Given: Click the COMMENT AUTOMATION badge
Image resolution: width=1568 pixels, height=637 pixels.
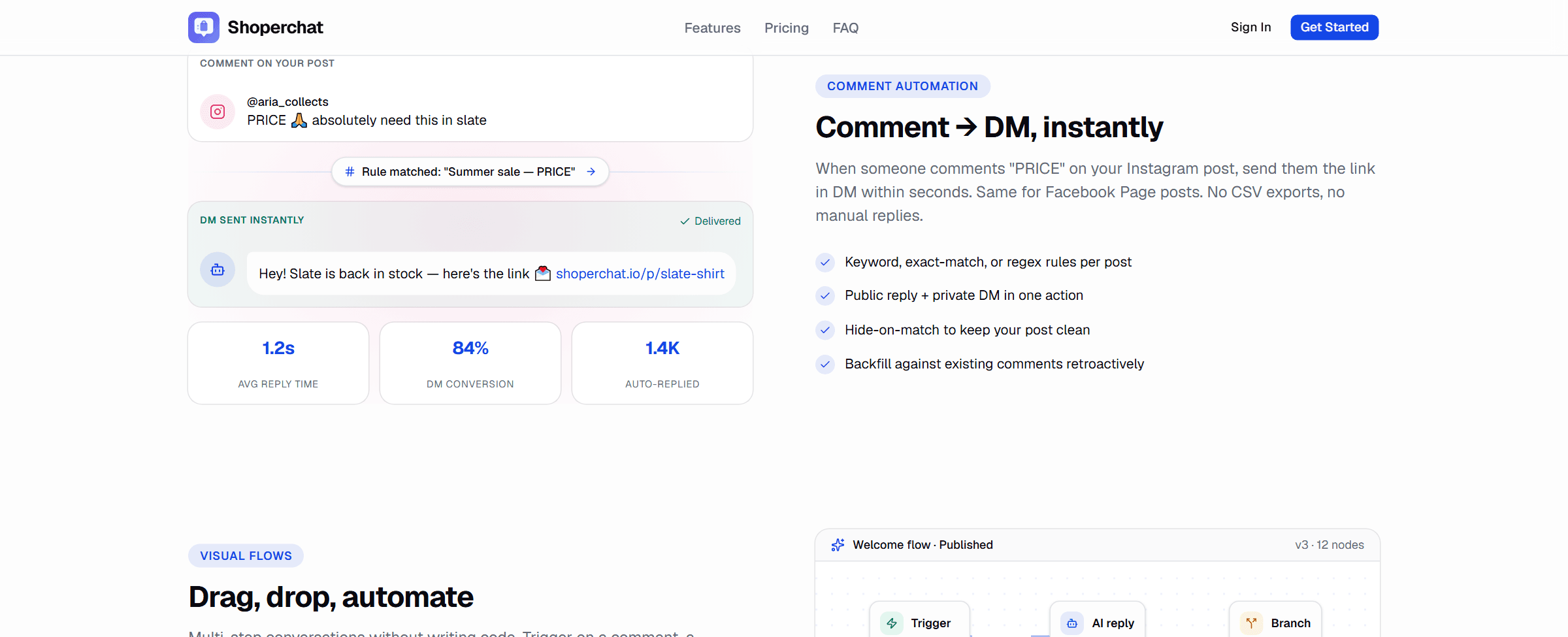Looking at the screenshot, I should (902, 86).
